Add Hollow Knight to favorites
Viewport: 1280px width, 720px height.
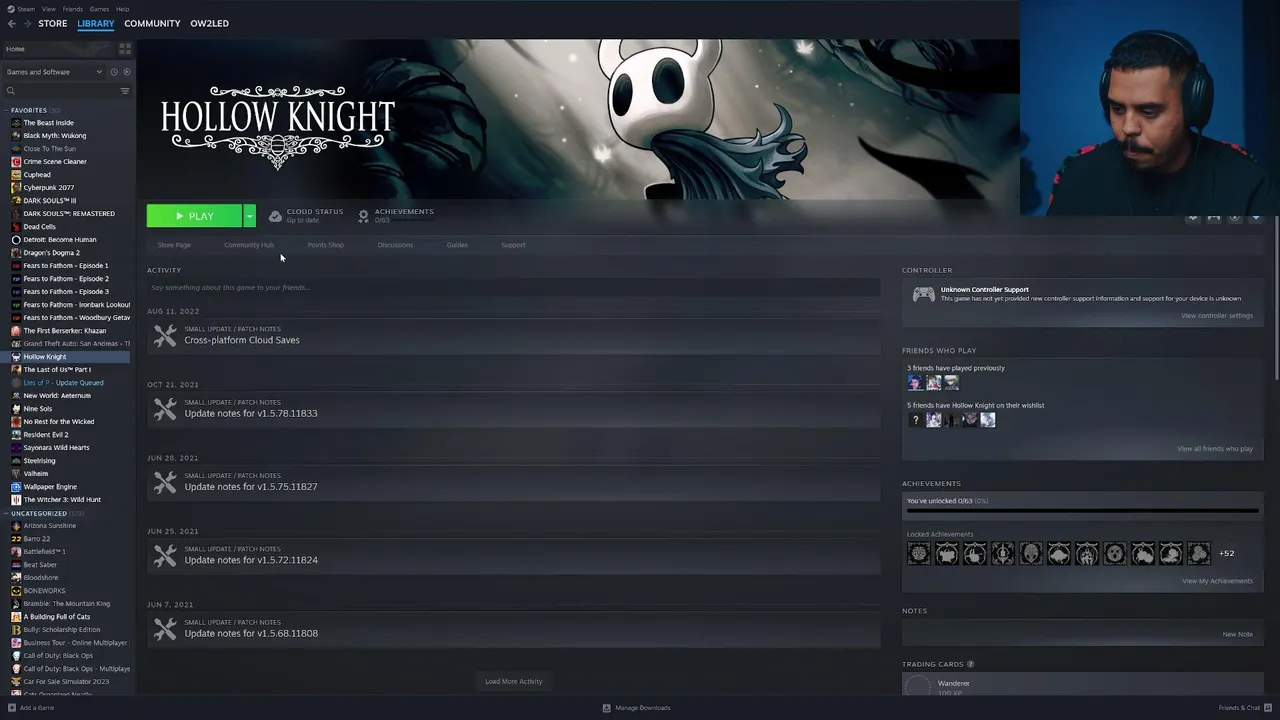[x=1256, y=217]
